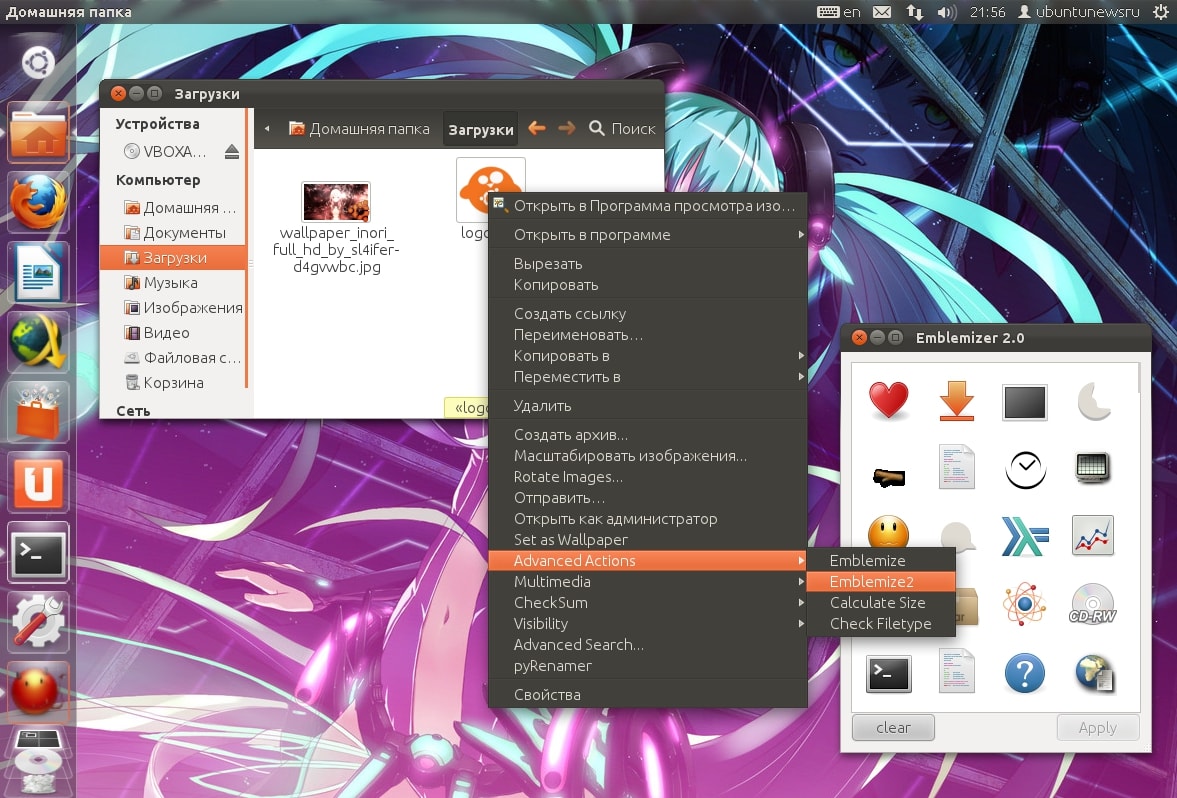Choose the dark monitor screen emblem
This screenshot has width=1177, height=798.
click(1025, 402)
